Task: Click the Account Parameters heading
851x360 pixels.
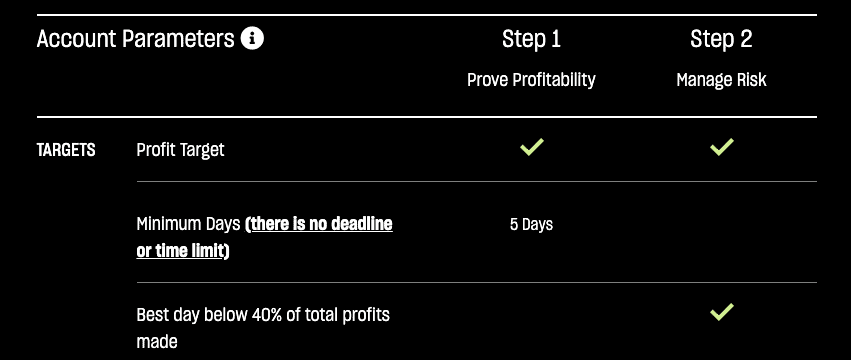Action: tap(136, 39)
